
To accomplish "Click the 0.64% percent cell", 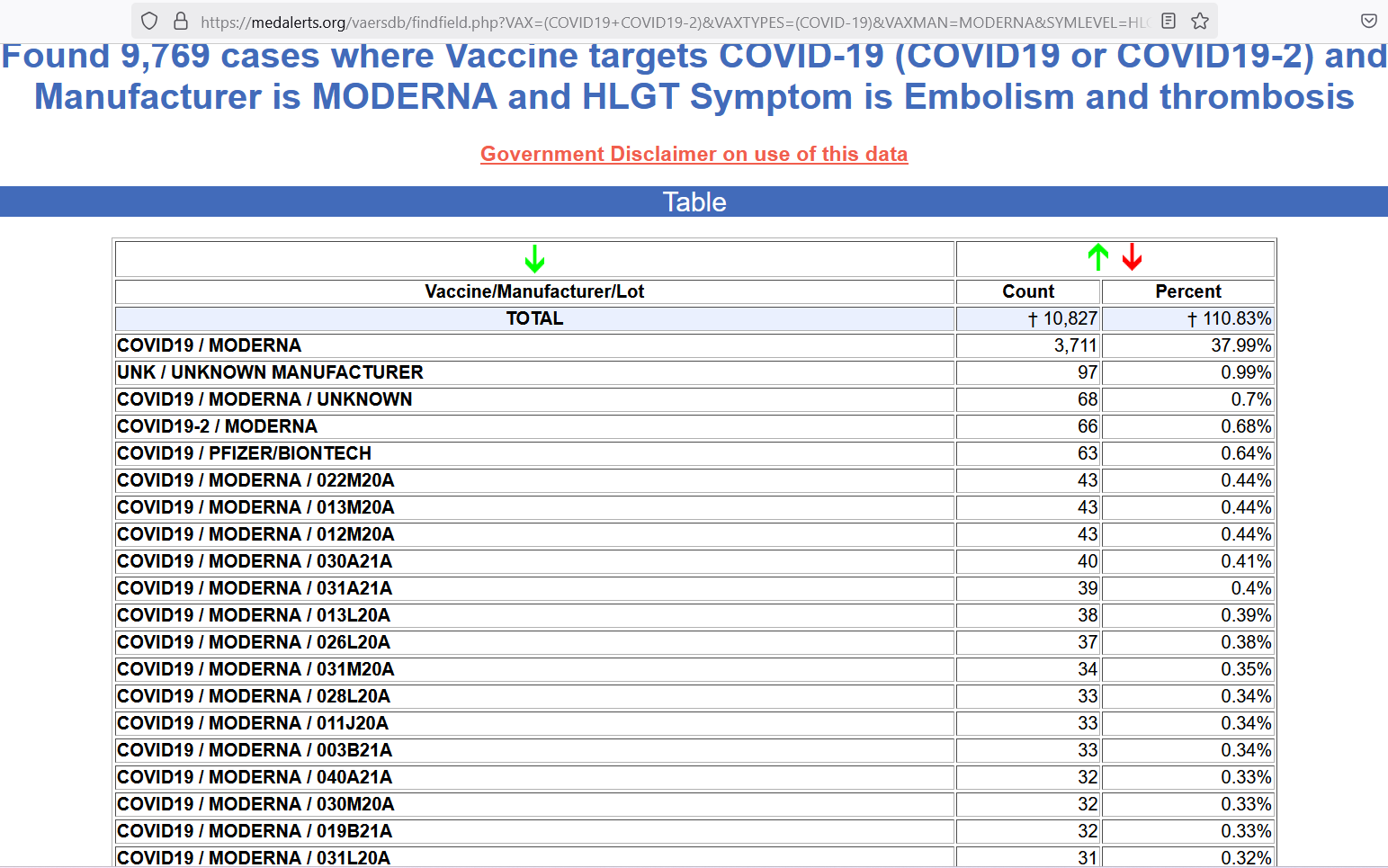I will coord(1188,453).
